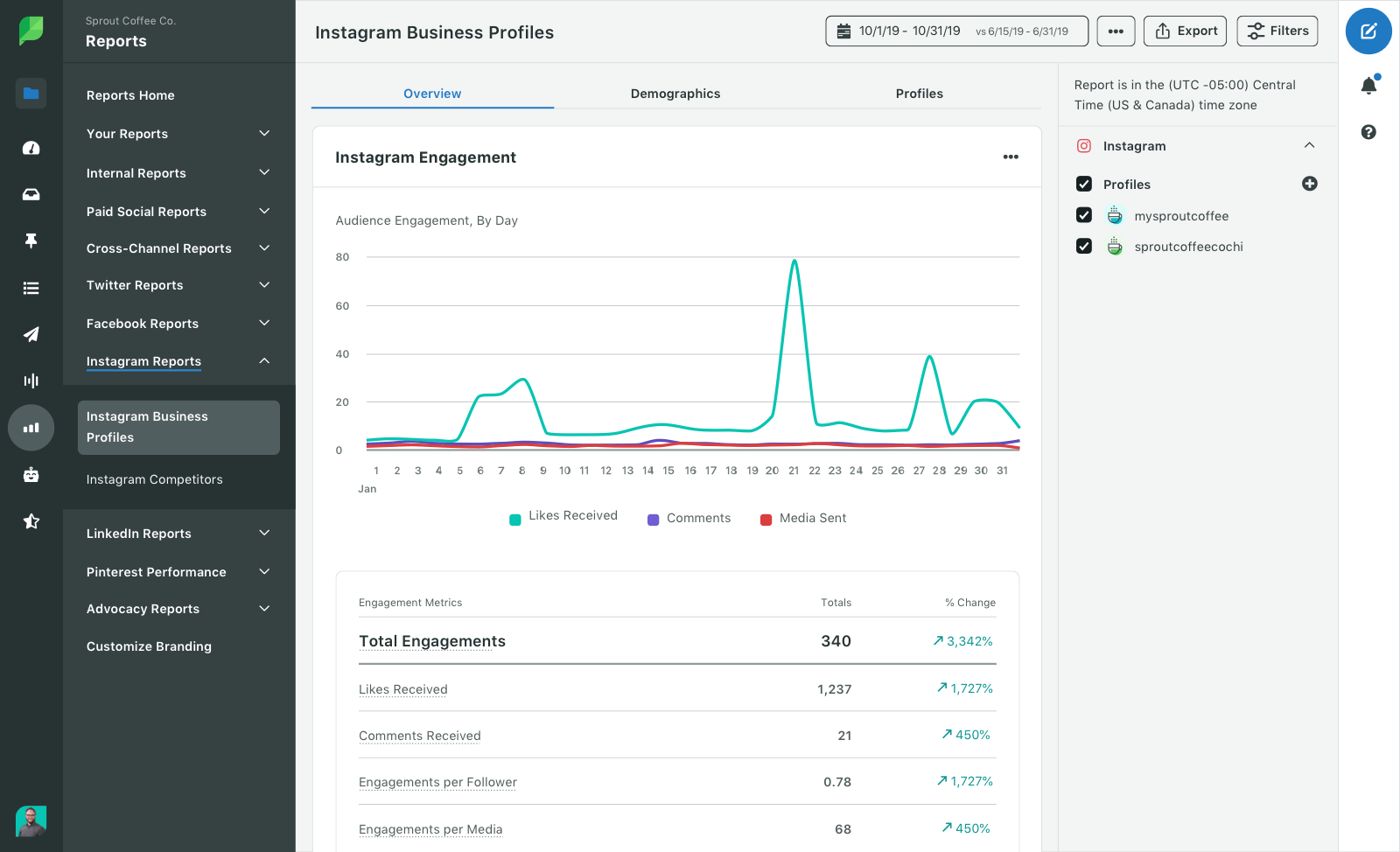Switch to the Overview tab
Viewport: 1400px width, 852px height.
pos(432,94)
